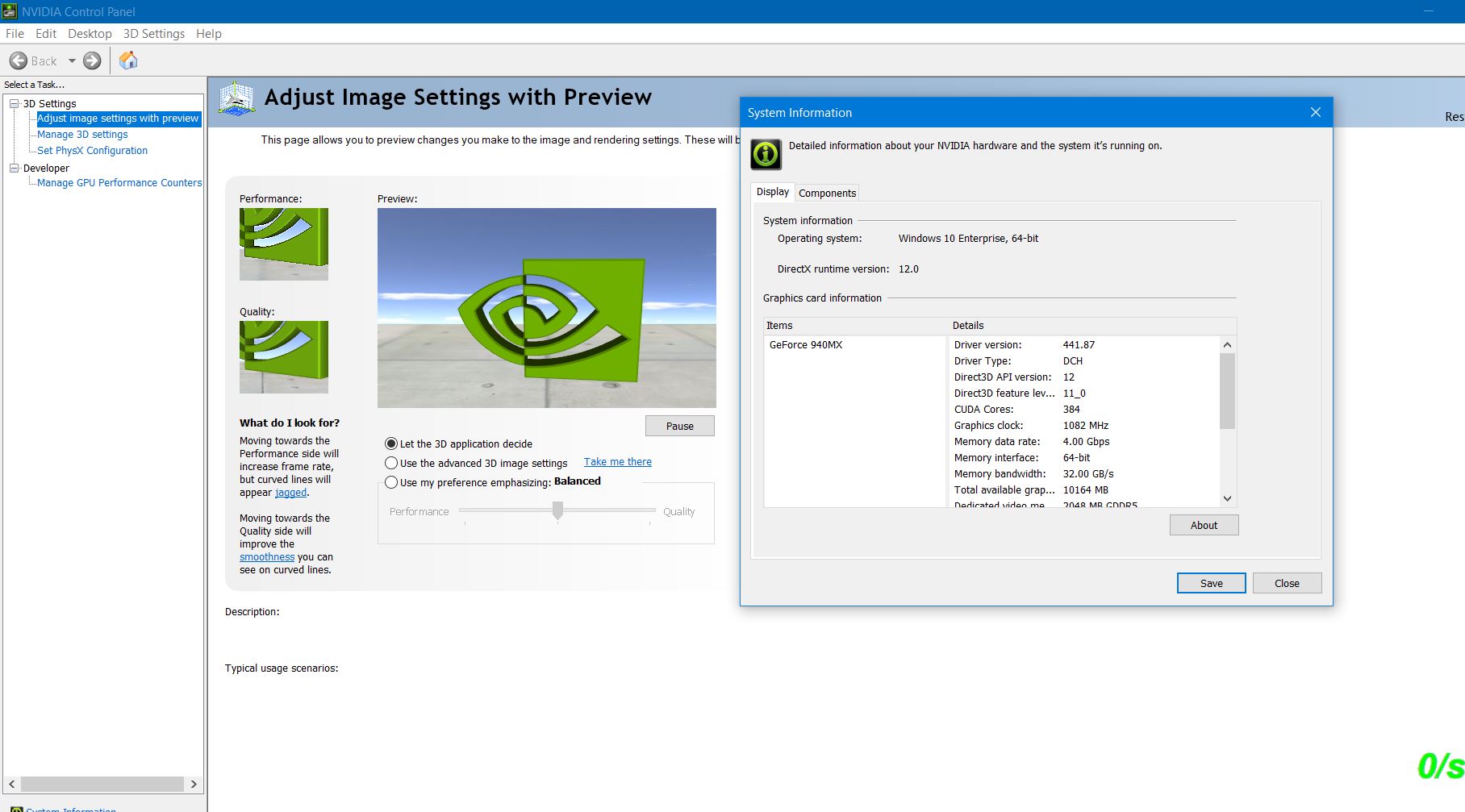The image size is (1465, 812).
Task: Click details list scroll down arrow
Action: click(1227, 498)
